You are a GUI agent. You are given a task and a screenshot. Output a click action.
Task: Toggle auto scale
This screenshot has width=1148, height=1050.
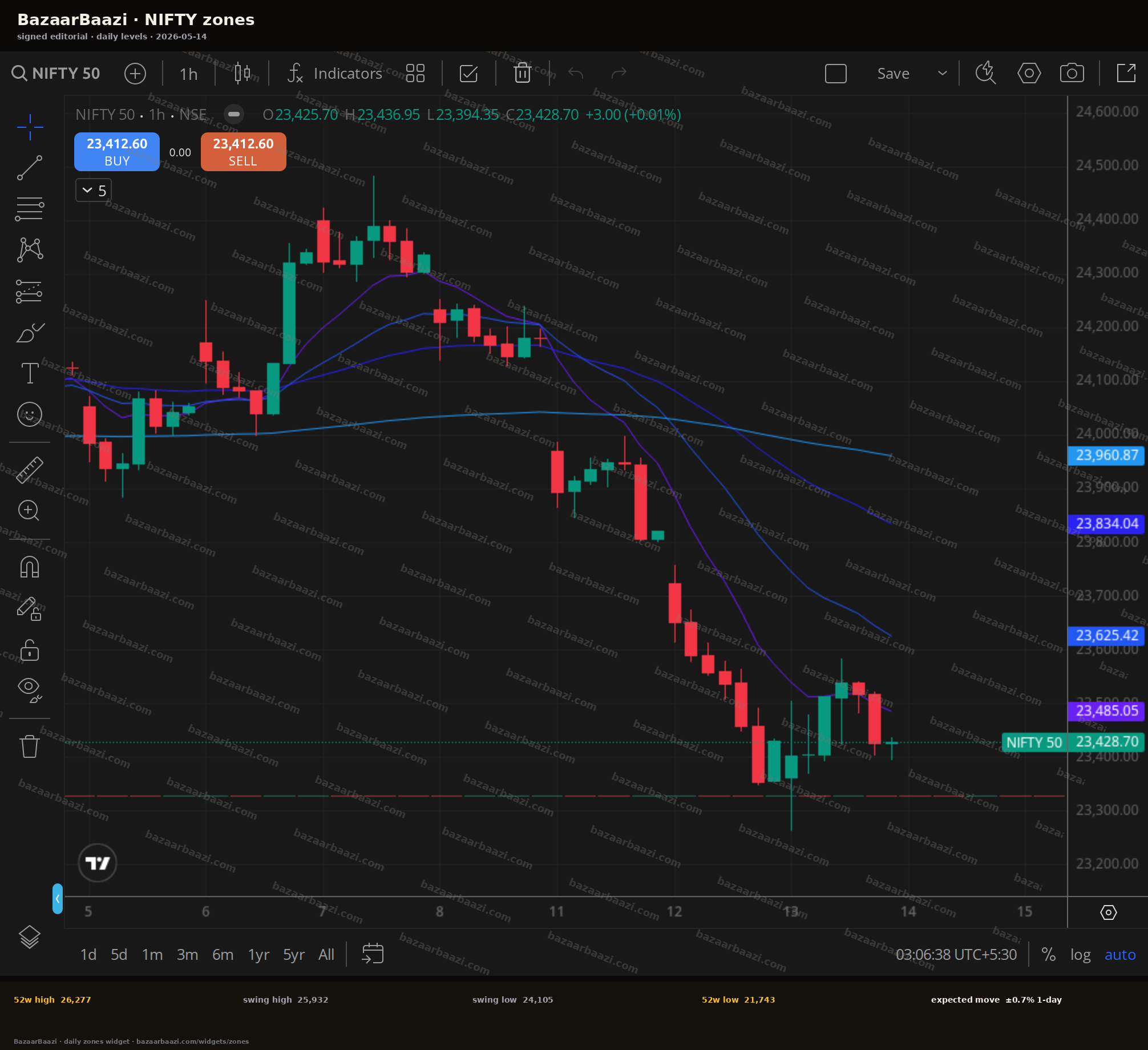pos(1120,955)
